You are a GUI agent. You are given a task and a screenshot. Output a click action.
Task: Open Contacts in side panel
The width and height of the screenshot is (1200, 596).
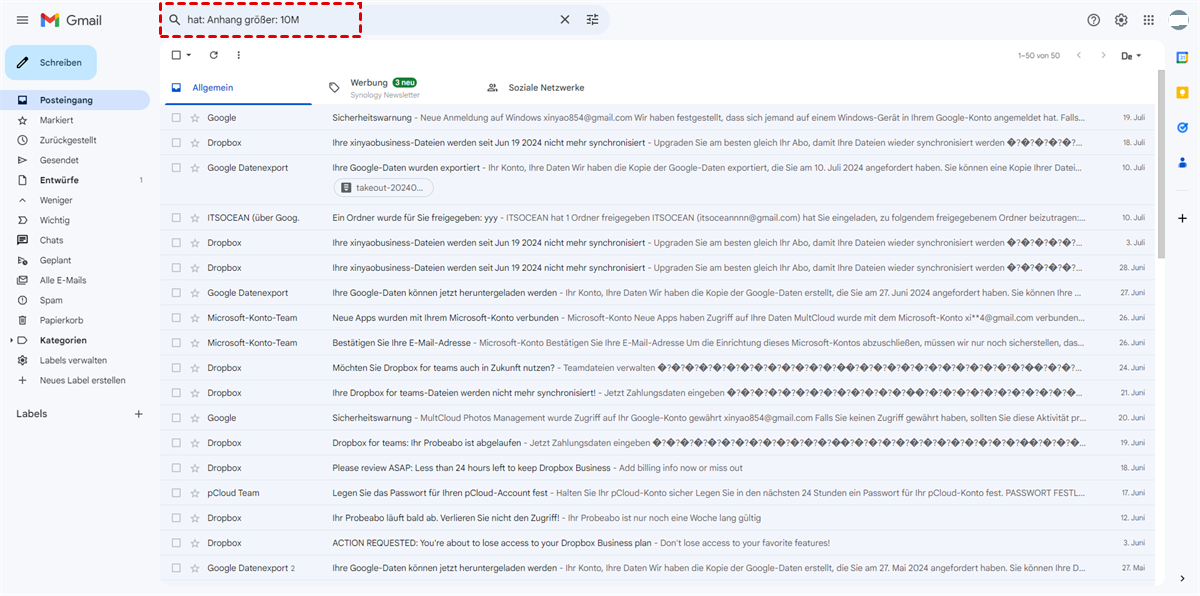click(1182, 162)
